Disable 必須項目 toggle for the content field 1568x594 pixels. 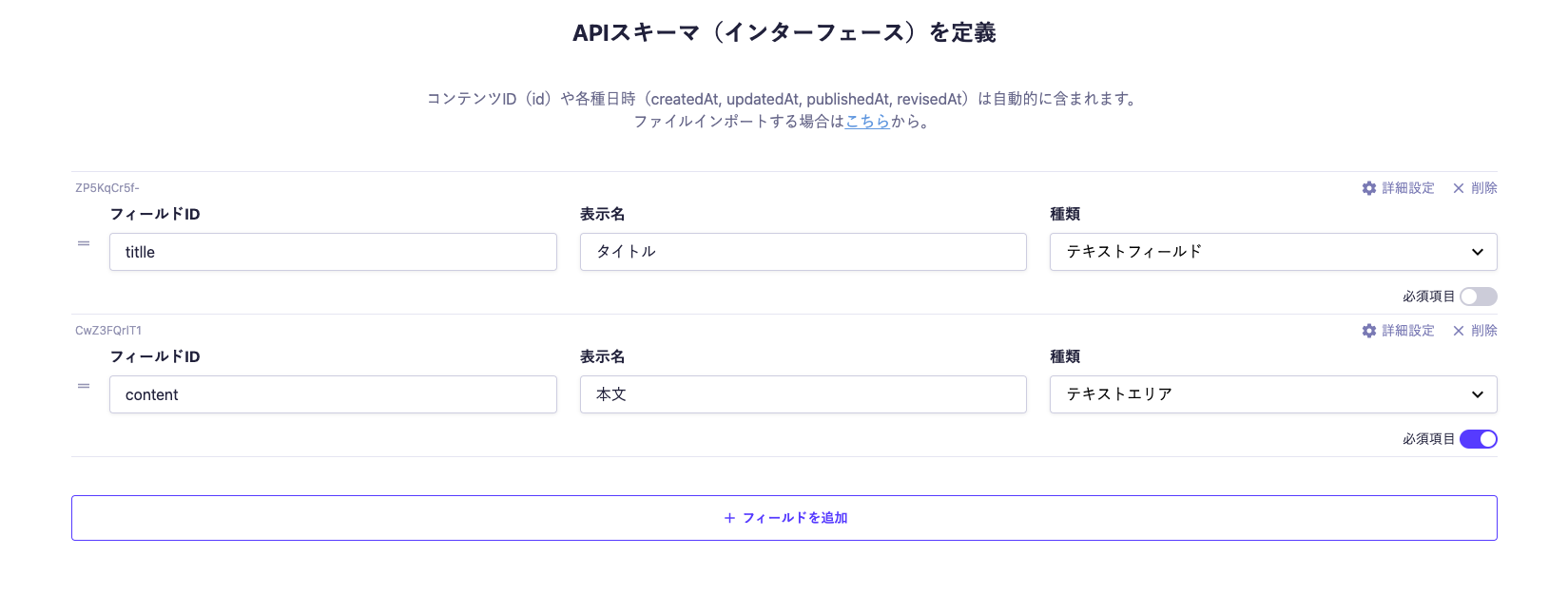pos(1479,438)
